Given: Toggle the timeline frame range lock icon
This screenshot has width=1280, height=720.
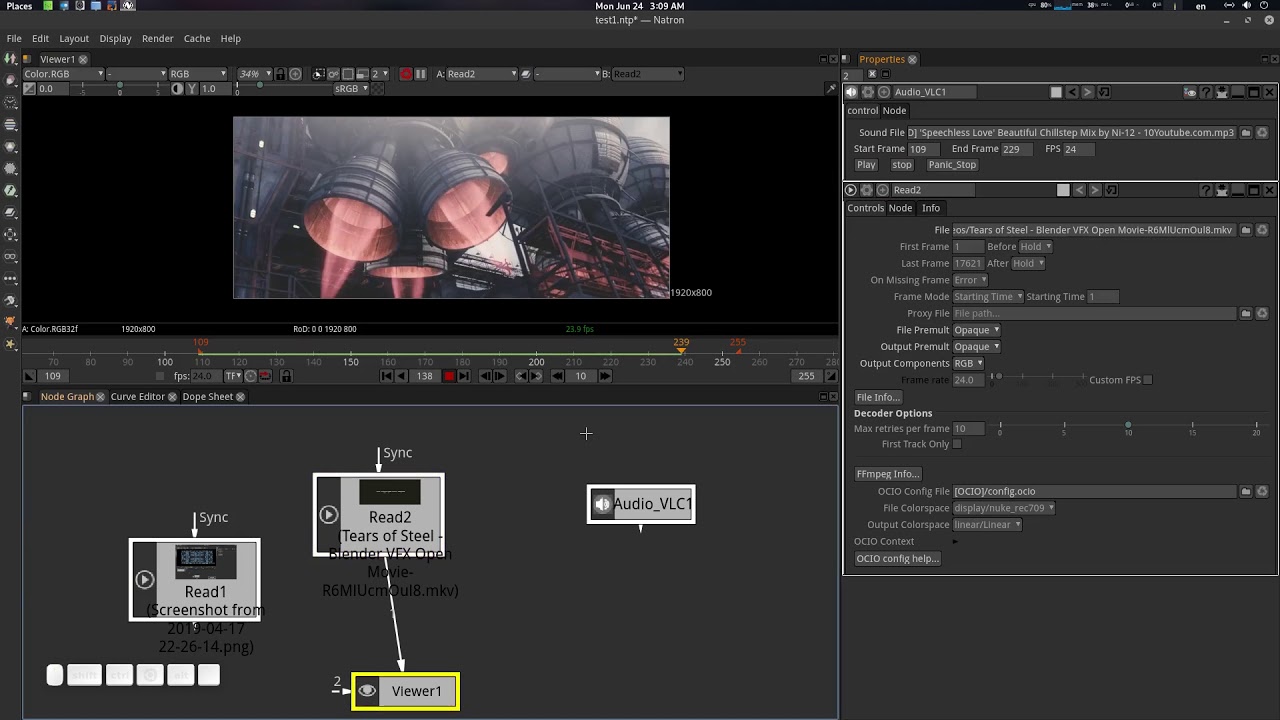Looking at the screenshot, I should [x=286, y=376].
